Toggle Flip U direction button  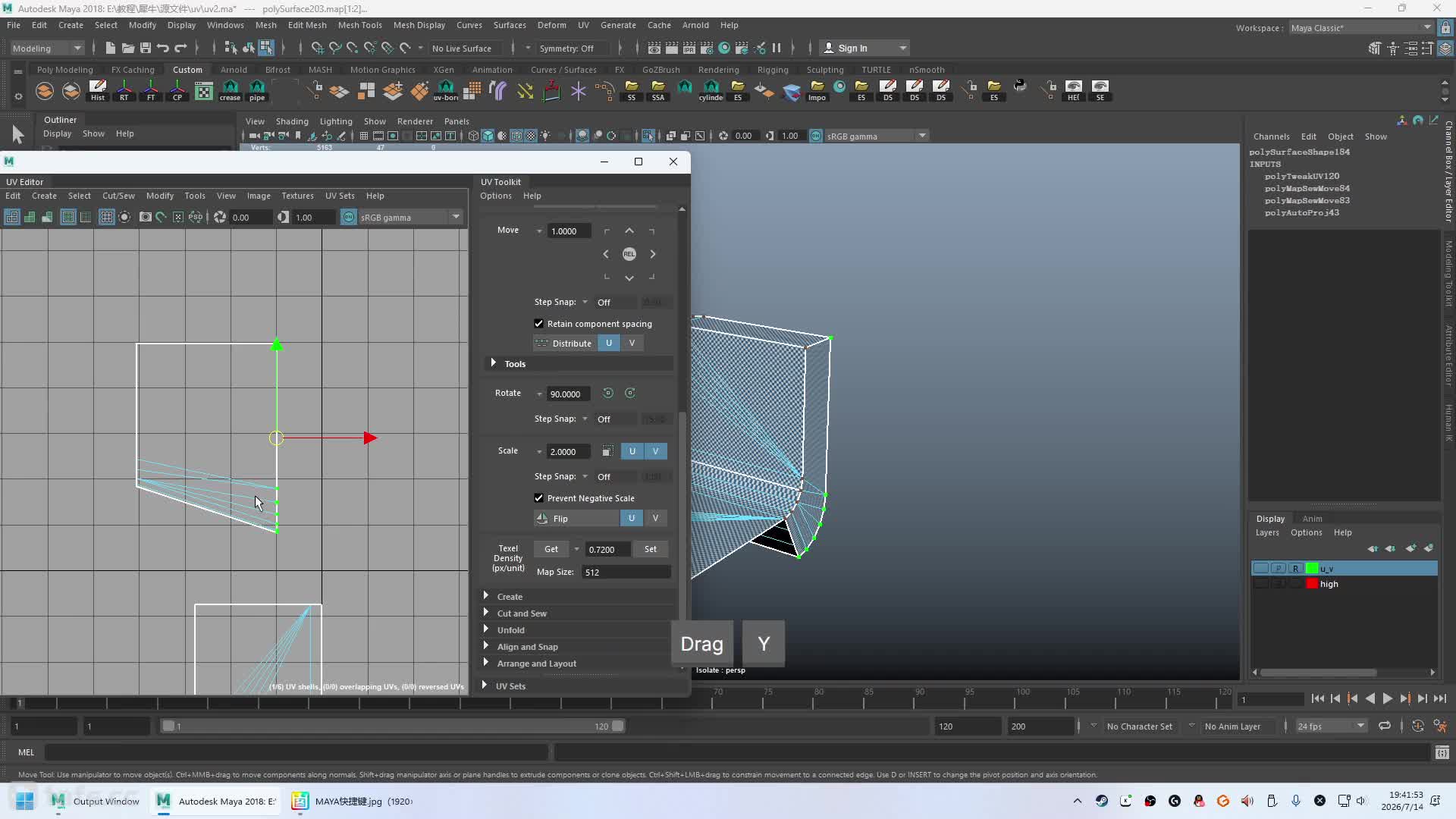632,519
